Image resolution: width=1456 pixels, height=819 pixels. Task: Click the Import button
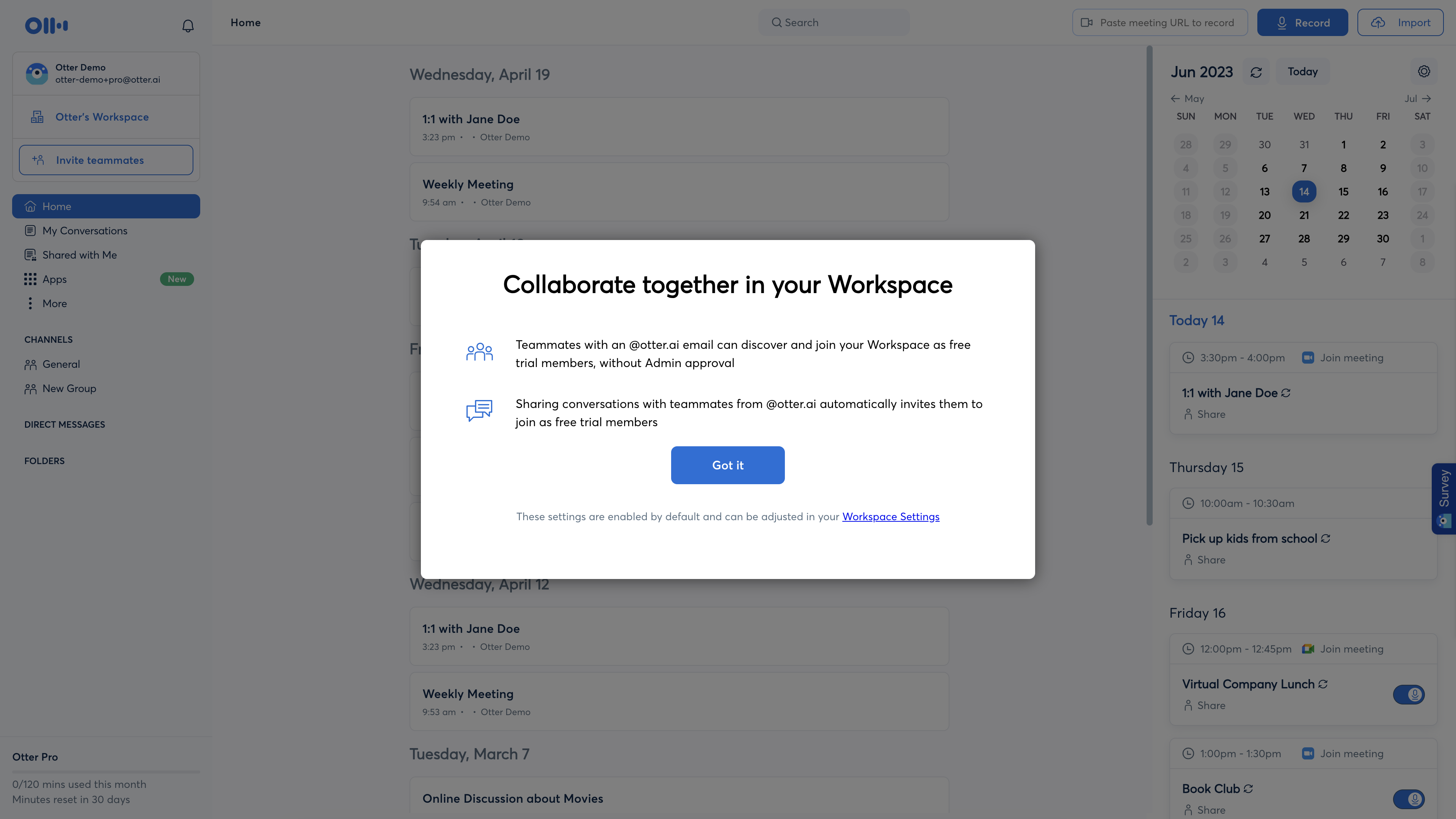click(x=1400, y=23)
